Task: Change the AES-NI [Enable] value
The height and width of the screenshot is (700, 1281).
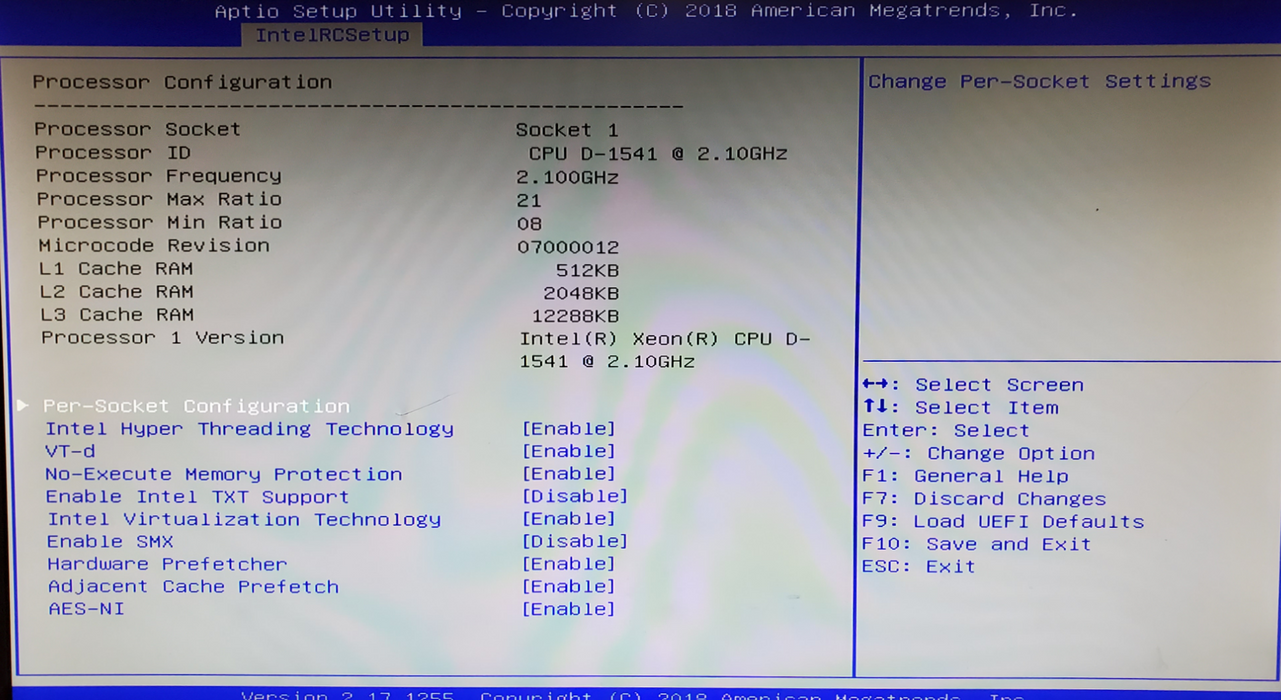Action: [569, 609]
